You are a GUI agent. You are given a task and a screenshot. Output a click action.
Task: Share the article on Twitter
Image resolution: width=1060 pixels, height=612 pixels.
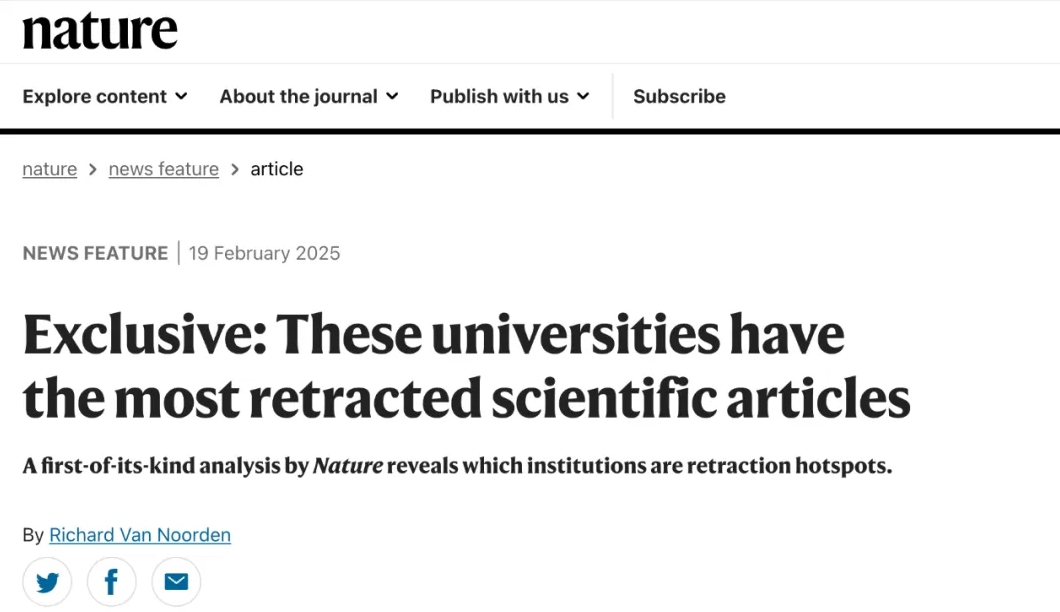(x=47, y=582)
